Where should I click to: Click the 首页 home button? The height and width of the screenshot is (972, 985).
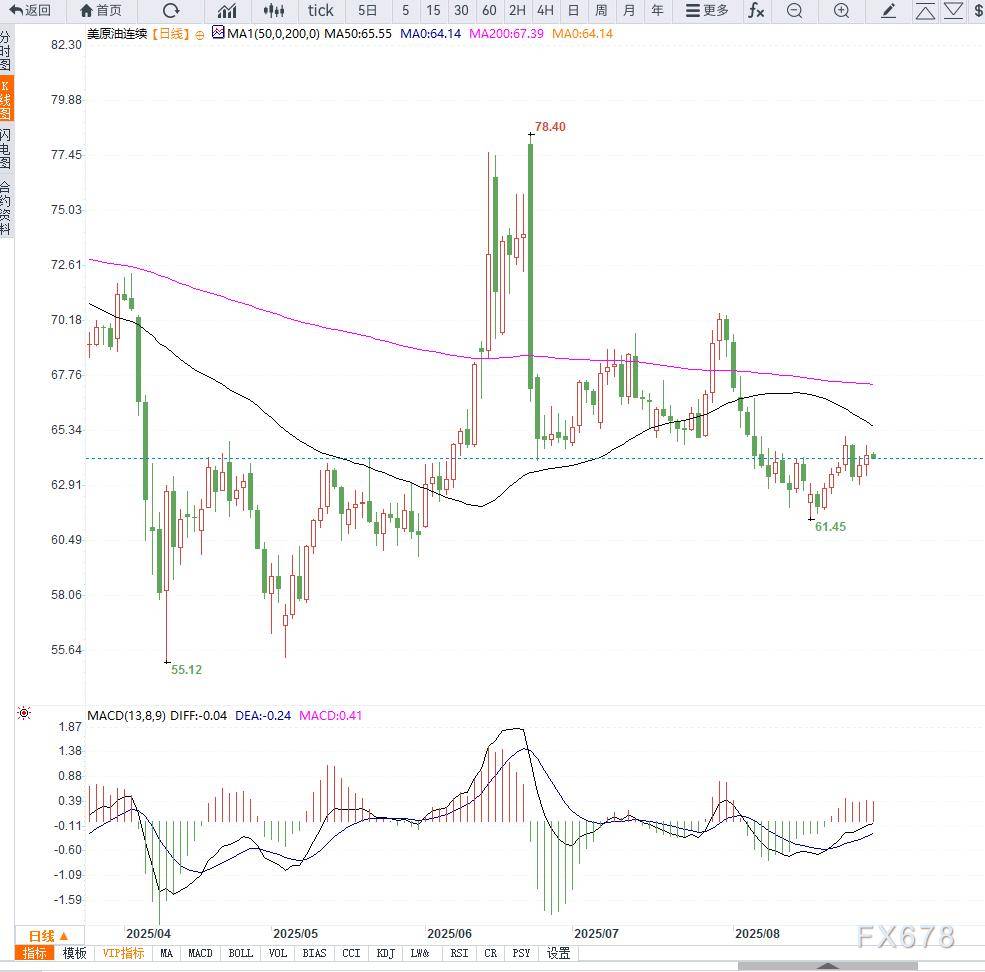(100, 11)
